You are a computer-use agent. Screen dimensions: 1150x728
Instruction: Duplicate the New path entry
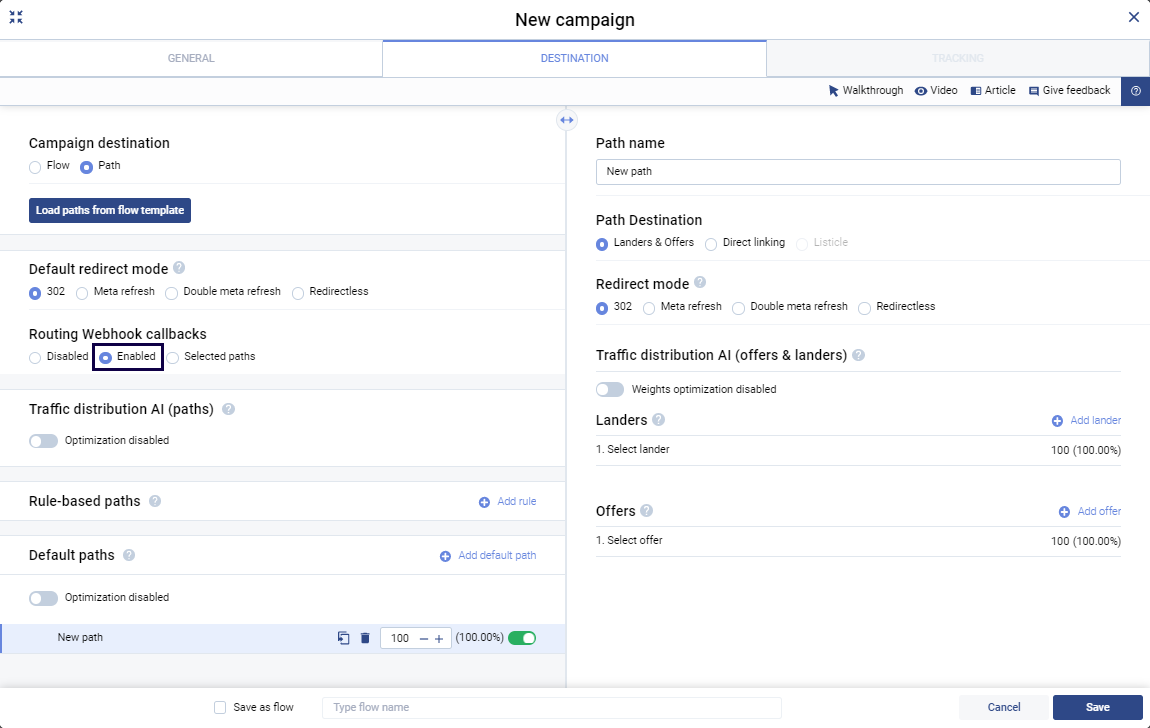[344, 638]
